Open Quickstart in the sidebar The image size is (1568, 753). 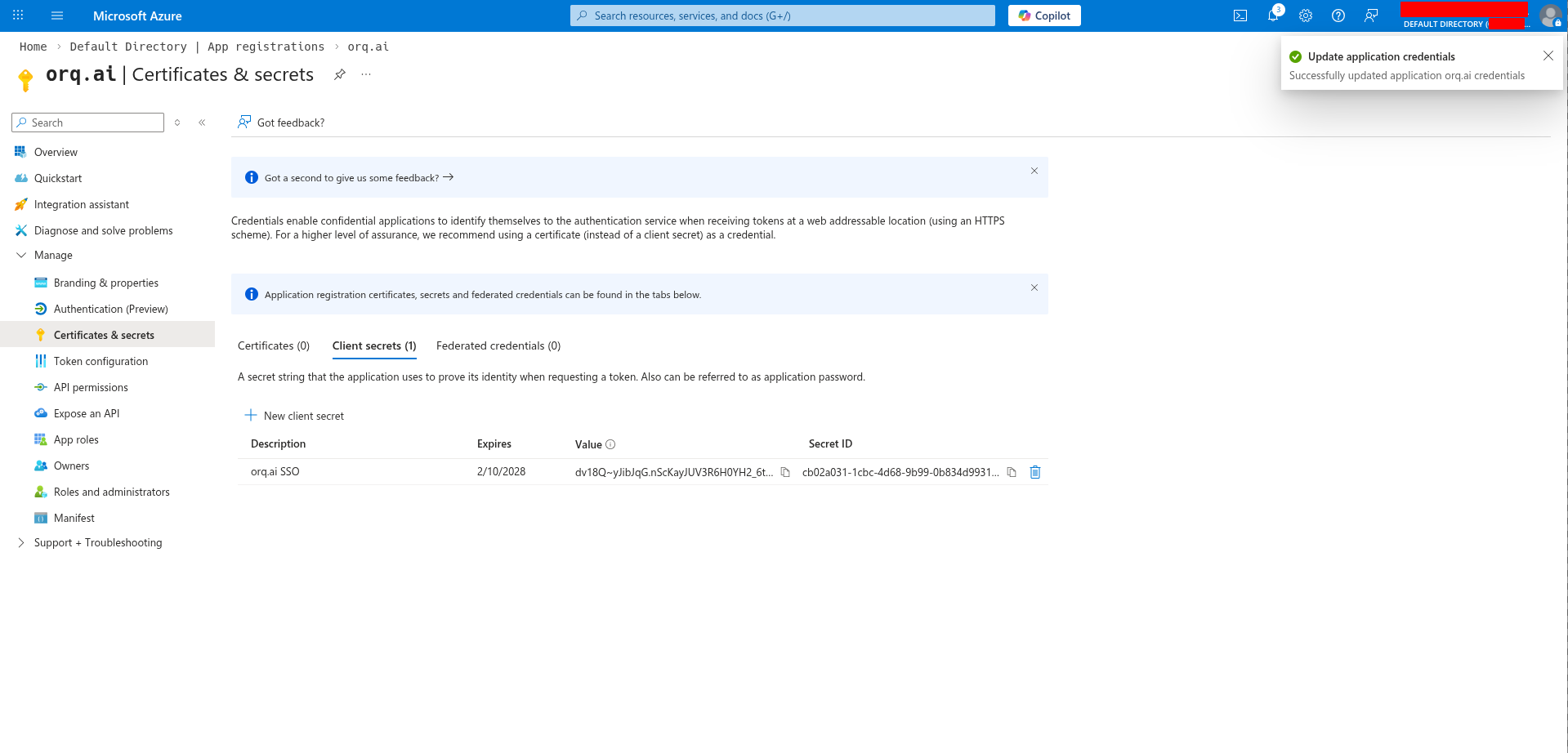(x=58, y=178)
